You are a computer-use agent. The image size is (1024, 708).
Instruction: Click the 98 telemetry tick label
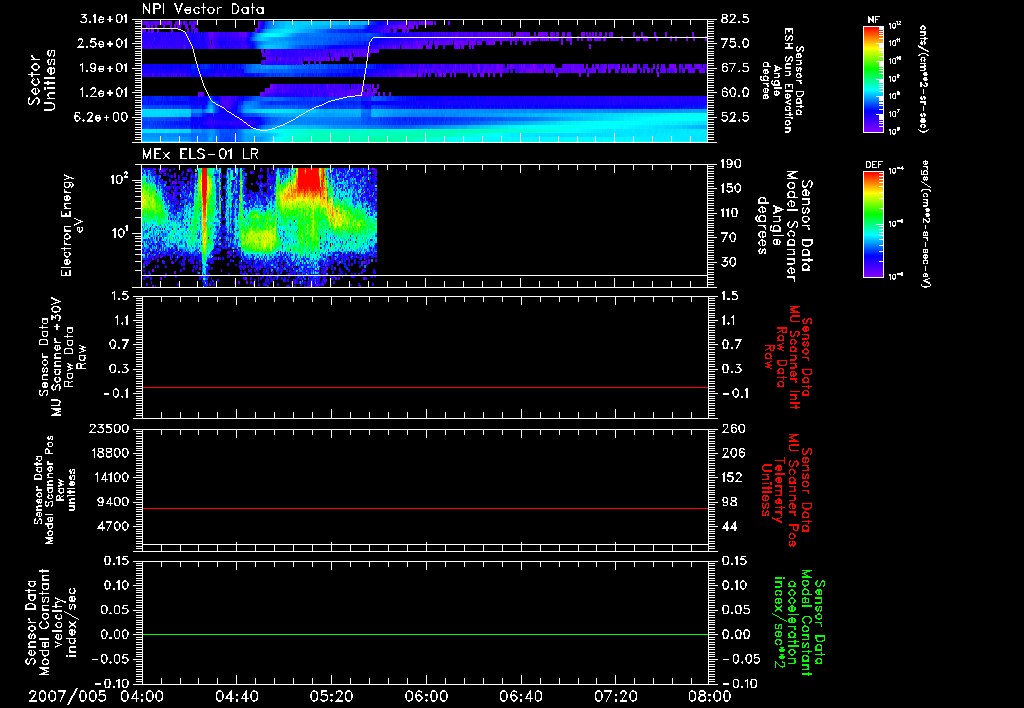[729, 502]
